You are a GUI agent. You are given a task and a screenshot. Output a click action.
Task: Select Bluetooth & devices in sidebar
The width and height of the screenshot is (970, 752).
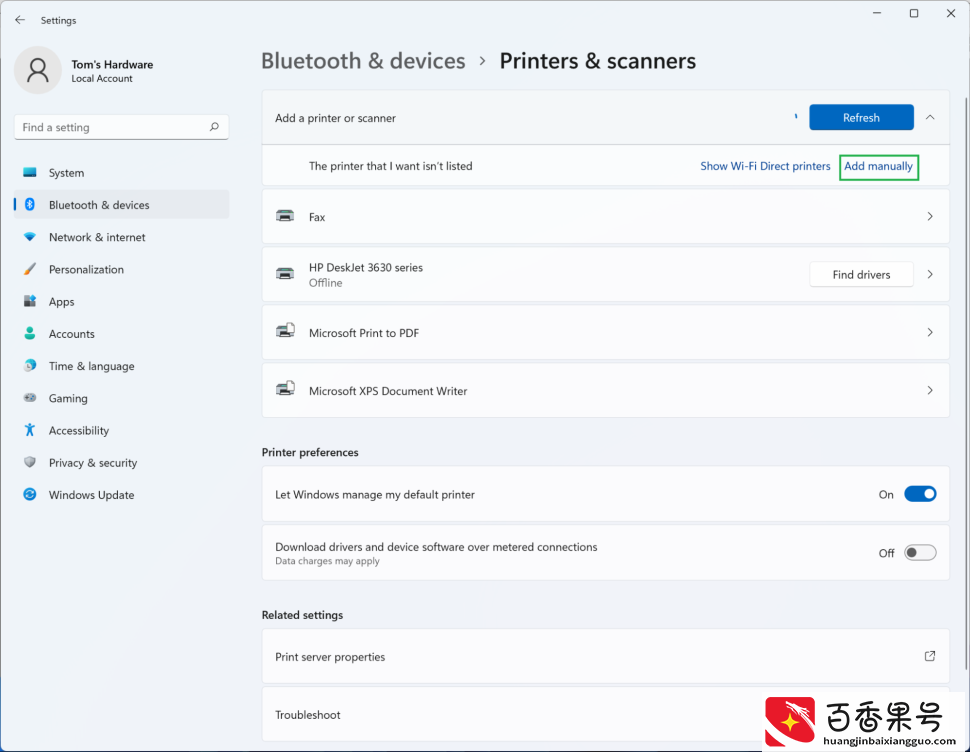click(122, 205)
